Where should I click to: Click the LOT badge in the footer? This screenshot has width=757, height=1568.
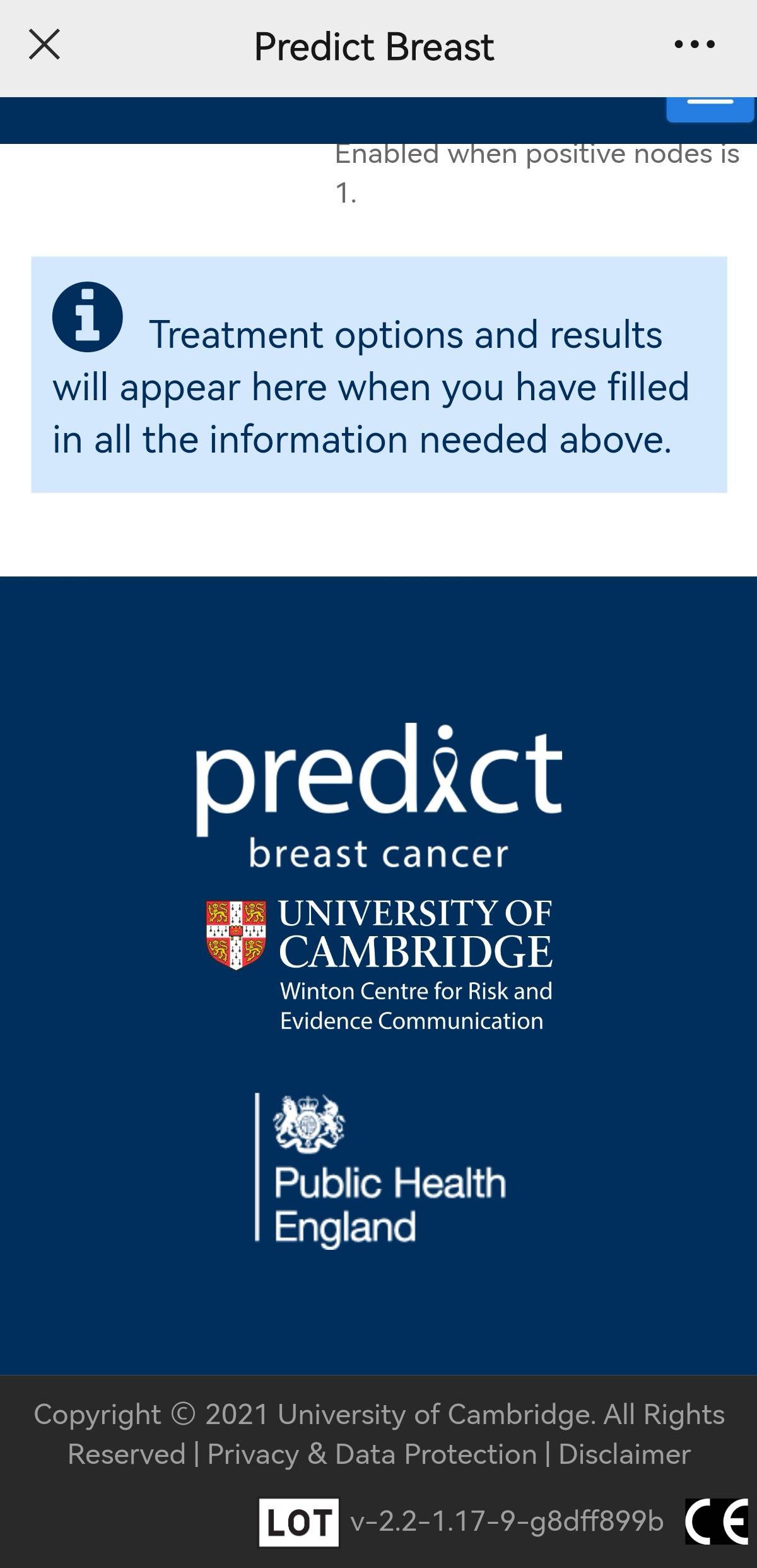pos(298,1522)
